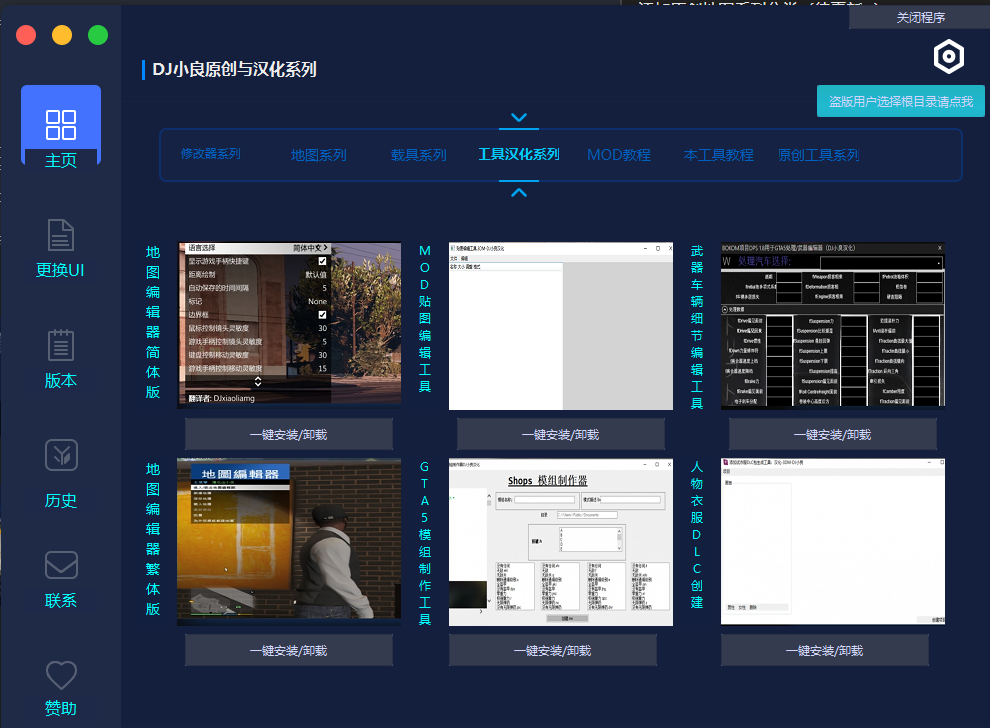
Task: Click the 赞助 heart icon
Action: click(61, 675)
